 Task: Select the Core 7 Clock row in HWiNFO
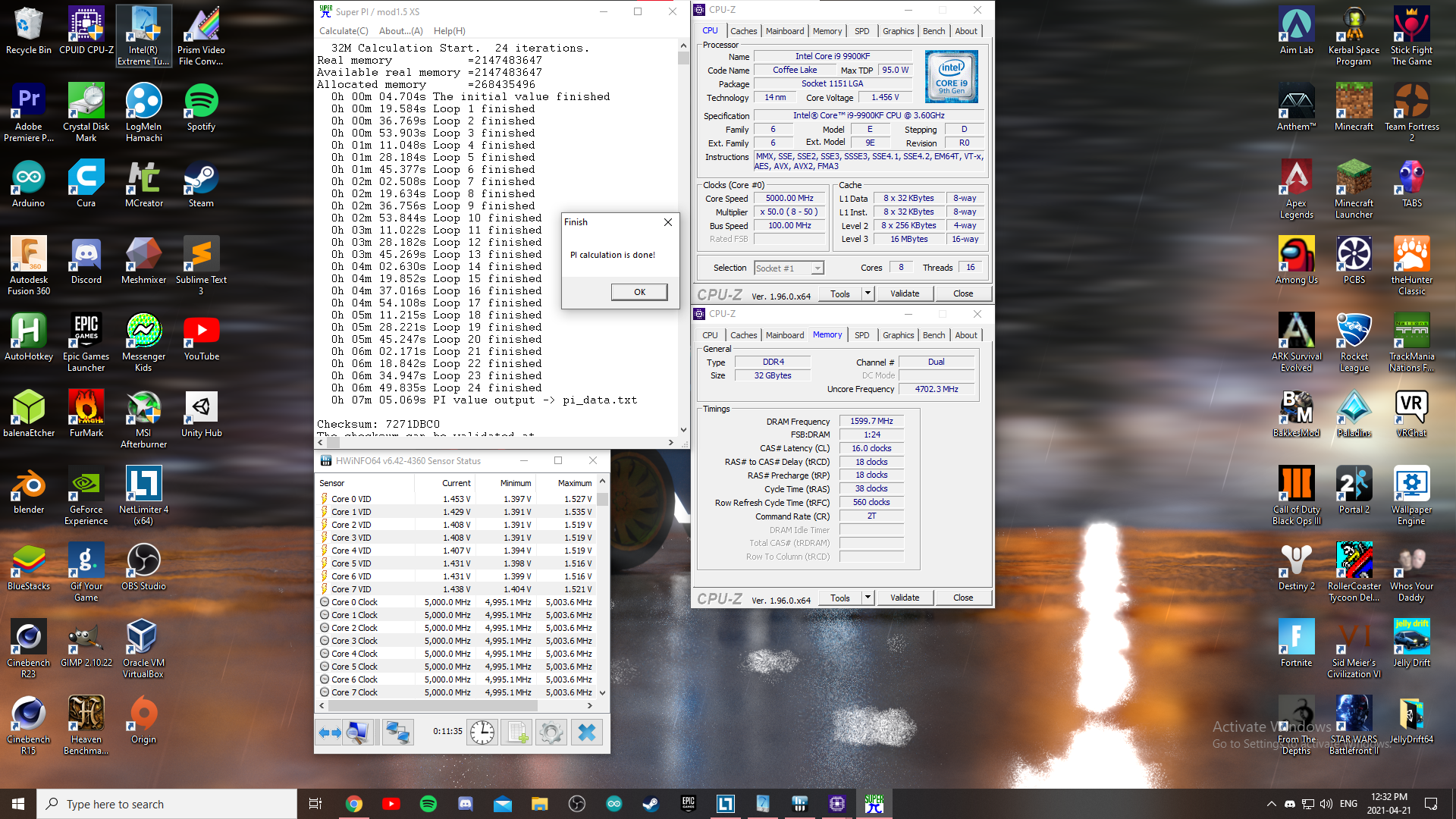tap(456, 692)
